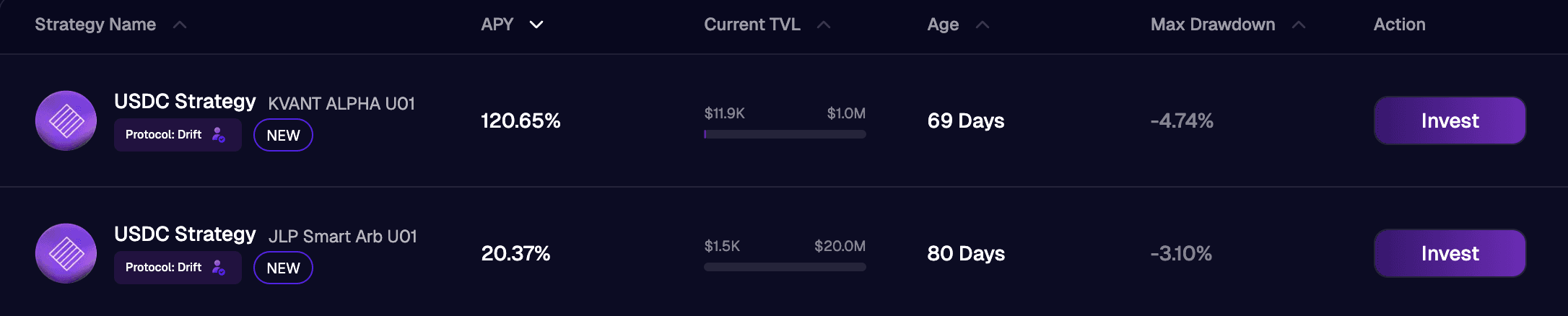Open the JLP Smart Arb U01 strategy name link
This screenshot has width=1568, height=316.
point(342,237)
